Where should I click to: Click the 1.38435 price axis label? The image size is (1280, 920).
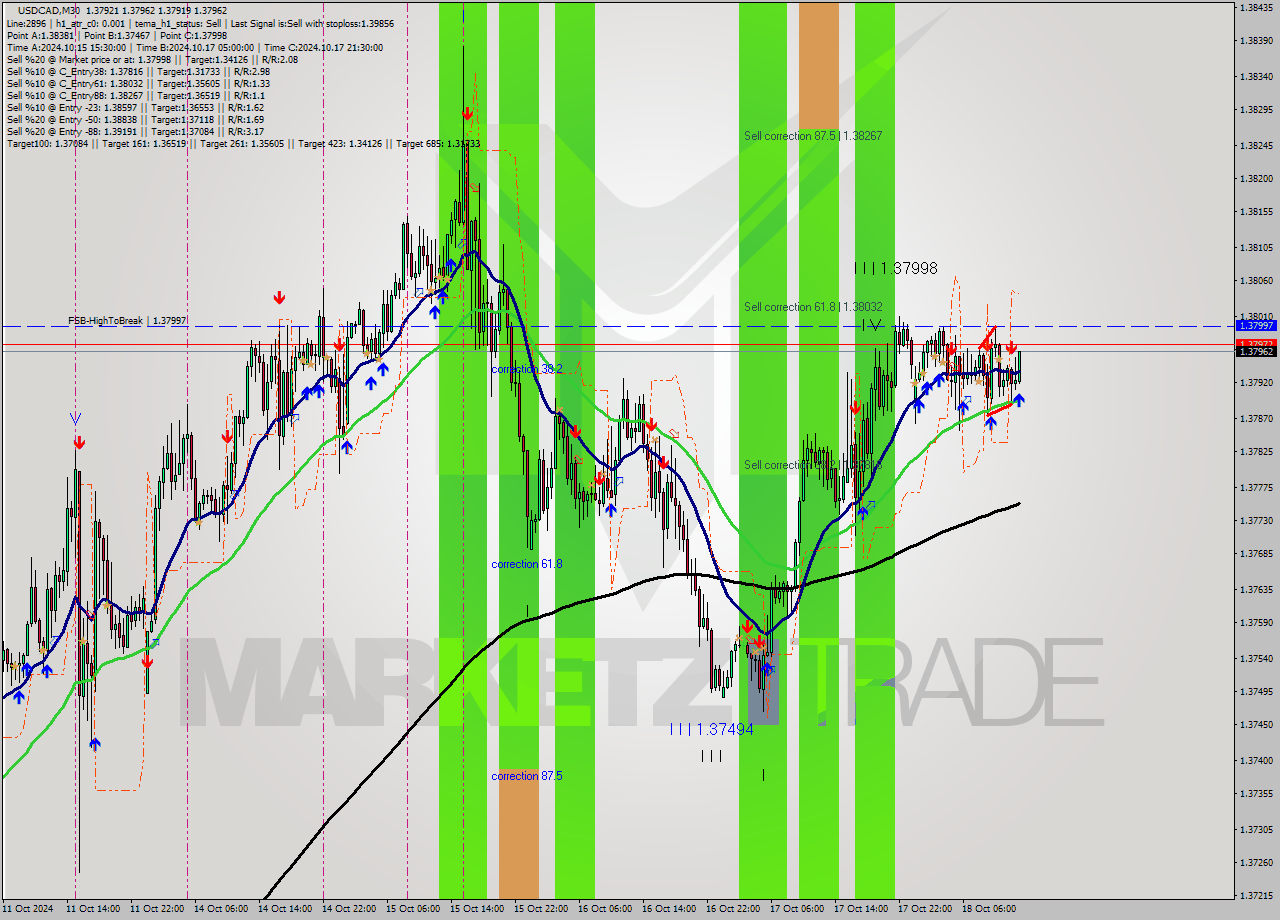point(1256,7)
